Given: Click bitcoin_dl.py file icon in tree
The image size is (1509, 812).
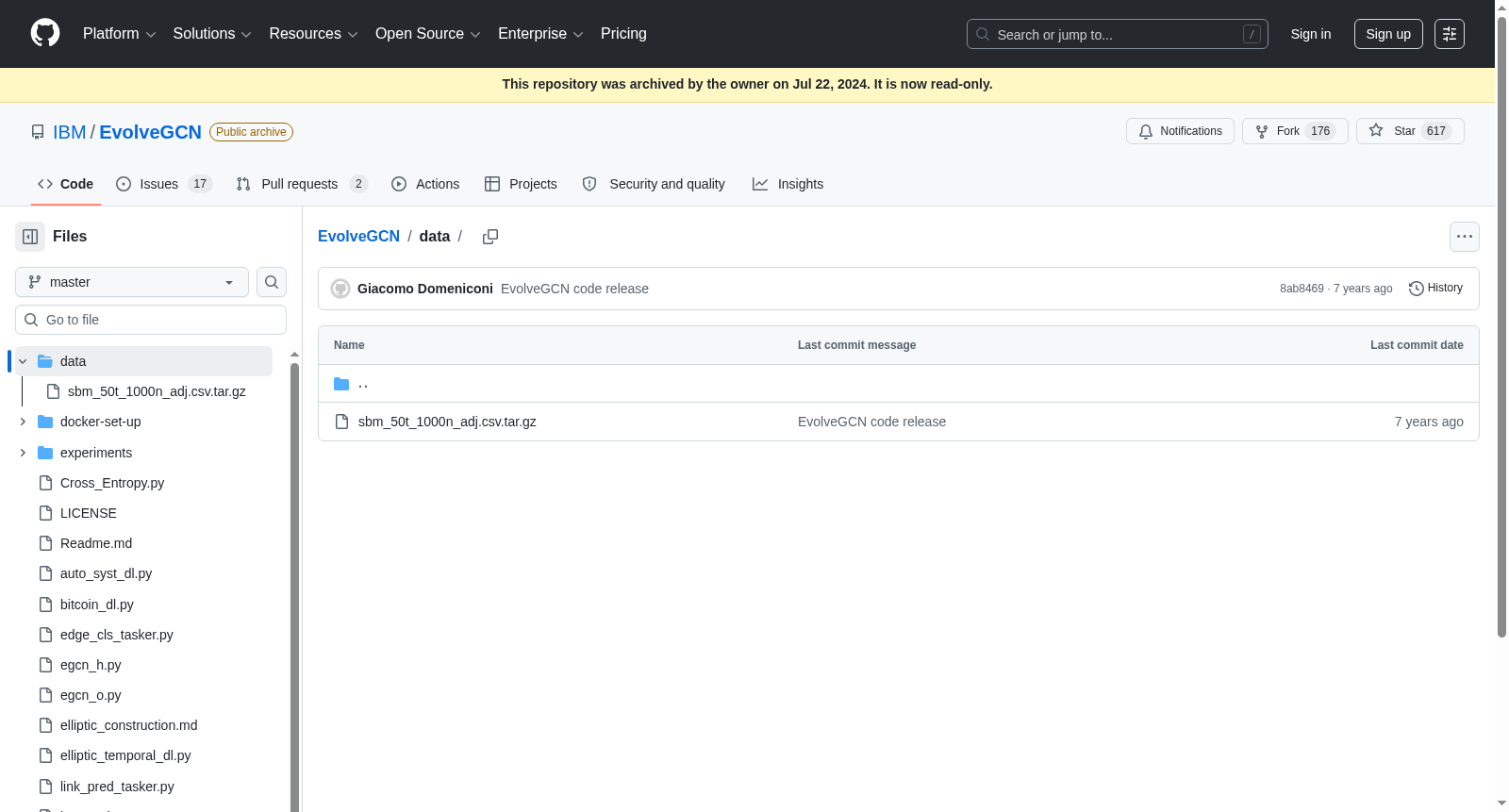Looking at the screenshot, I should pyautogui.click(x=45, y=605).
